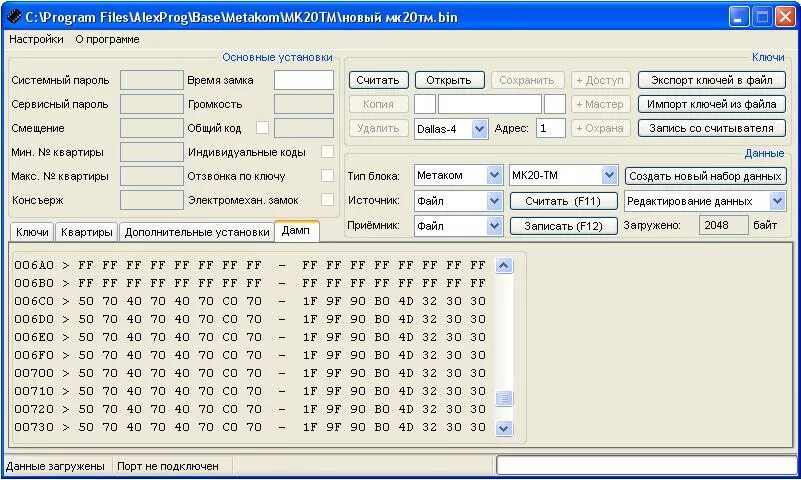Click the Системный пароль field
801x480 pixels.
pyautogui.click(x=152, y=80)
